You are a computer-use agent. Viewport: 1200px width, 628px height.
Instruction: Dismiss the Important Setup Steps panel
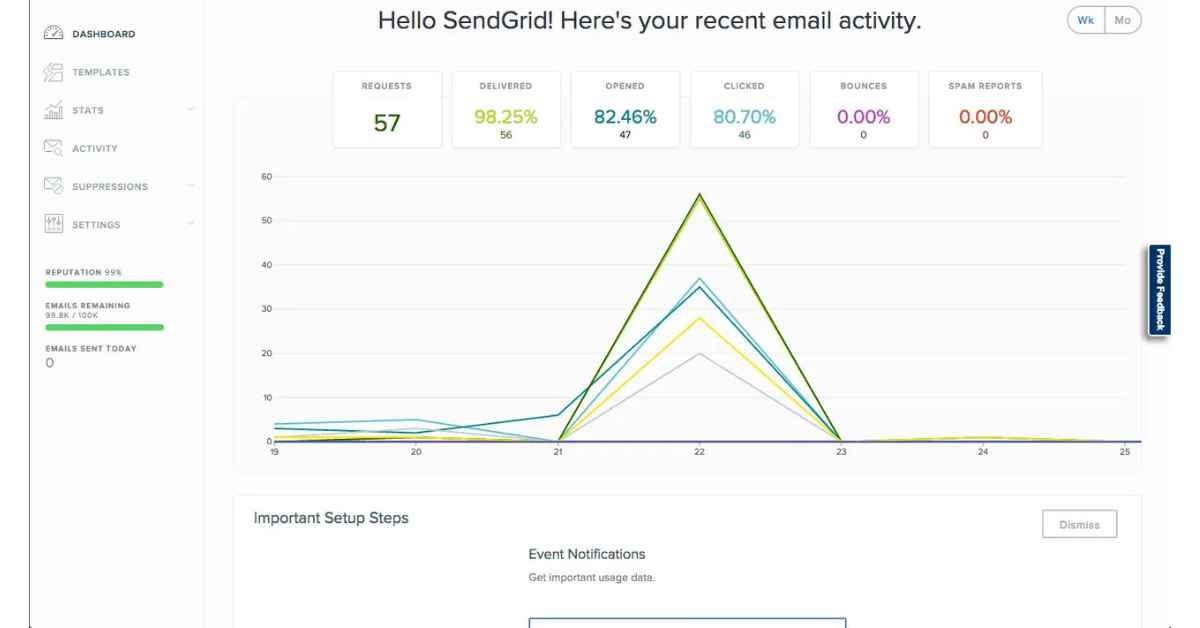[x=1080, y=523]
